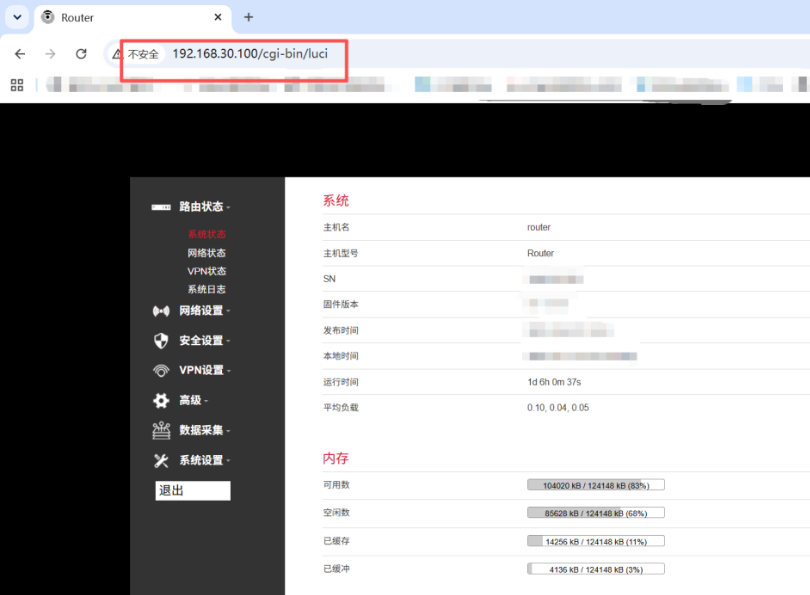This screenshot has height=595, width=810.
Task: Open the tab search dropdown chevron
Action: click(x=17, y=17)
